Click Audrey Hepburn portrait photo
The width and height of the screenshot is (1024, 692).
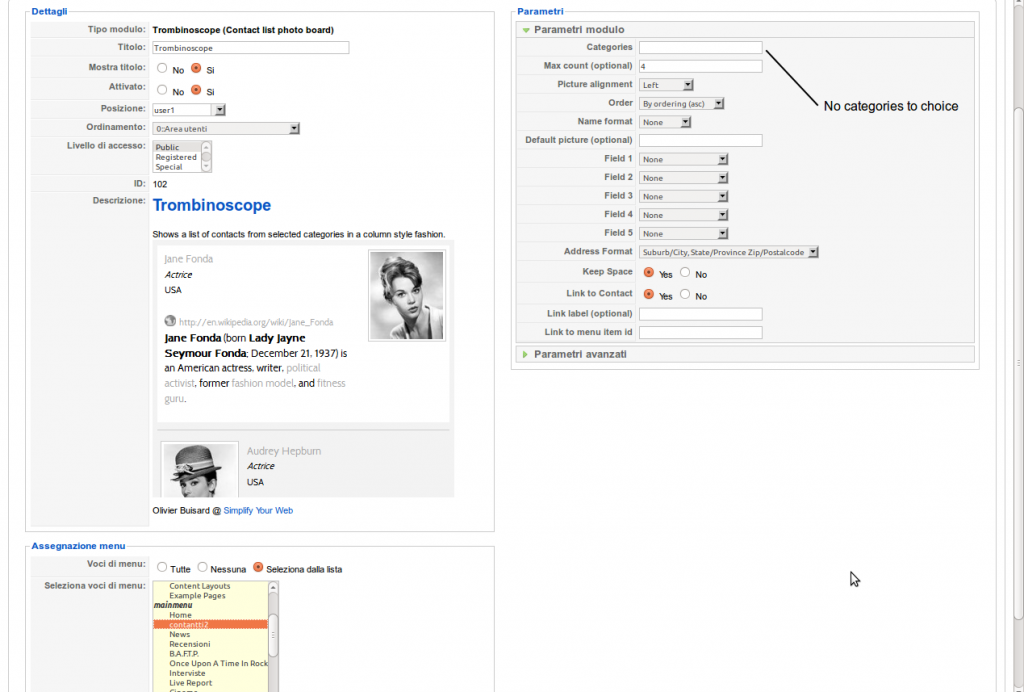(200, 470)
